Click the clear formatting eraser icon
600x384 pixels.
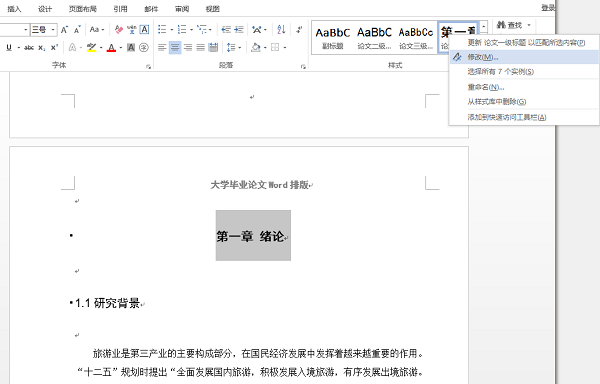(119, 29)
